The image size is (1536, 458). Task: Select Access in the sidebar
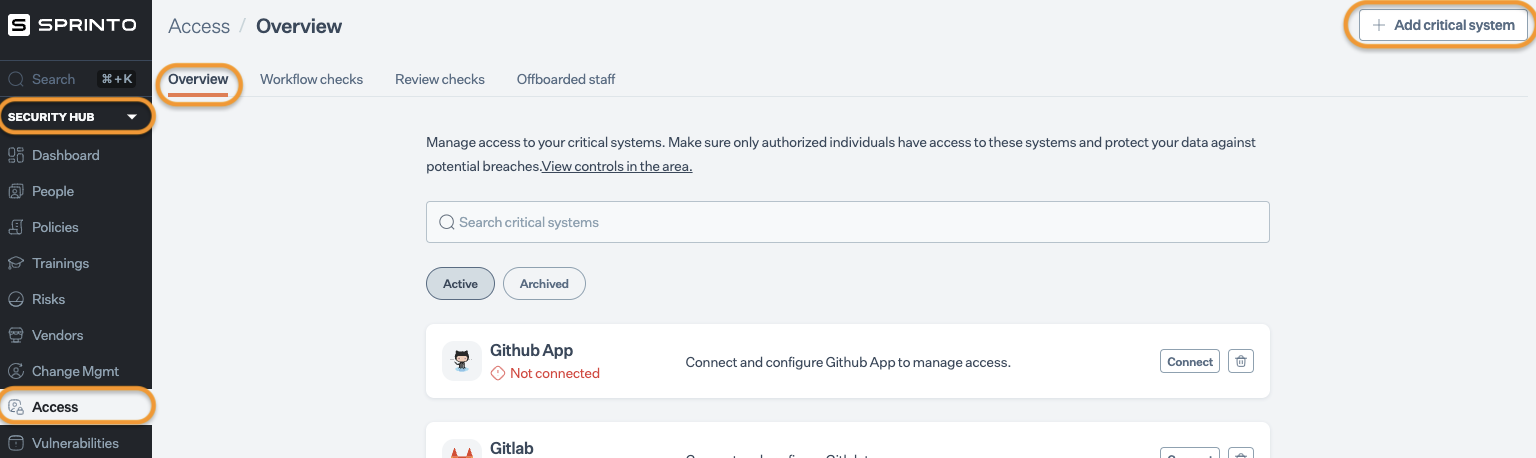click(x=76, y=407)
